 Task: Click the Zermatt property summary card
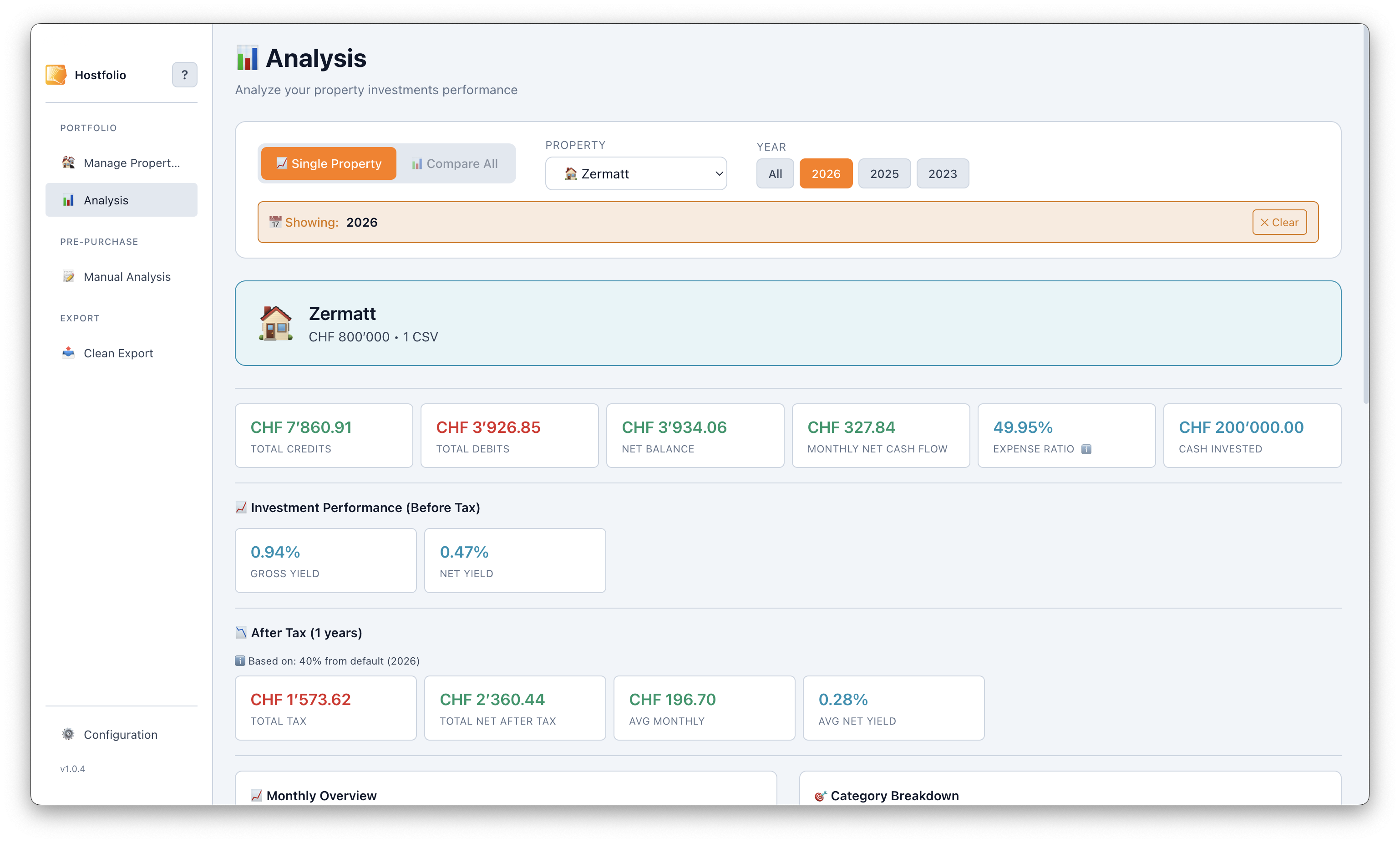(788, 323)
